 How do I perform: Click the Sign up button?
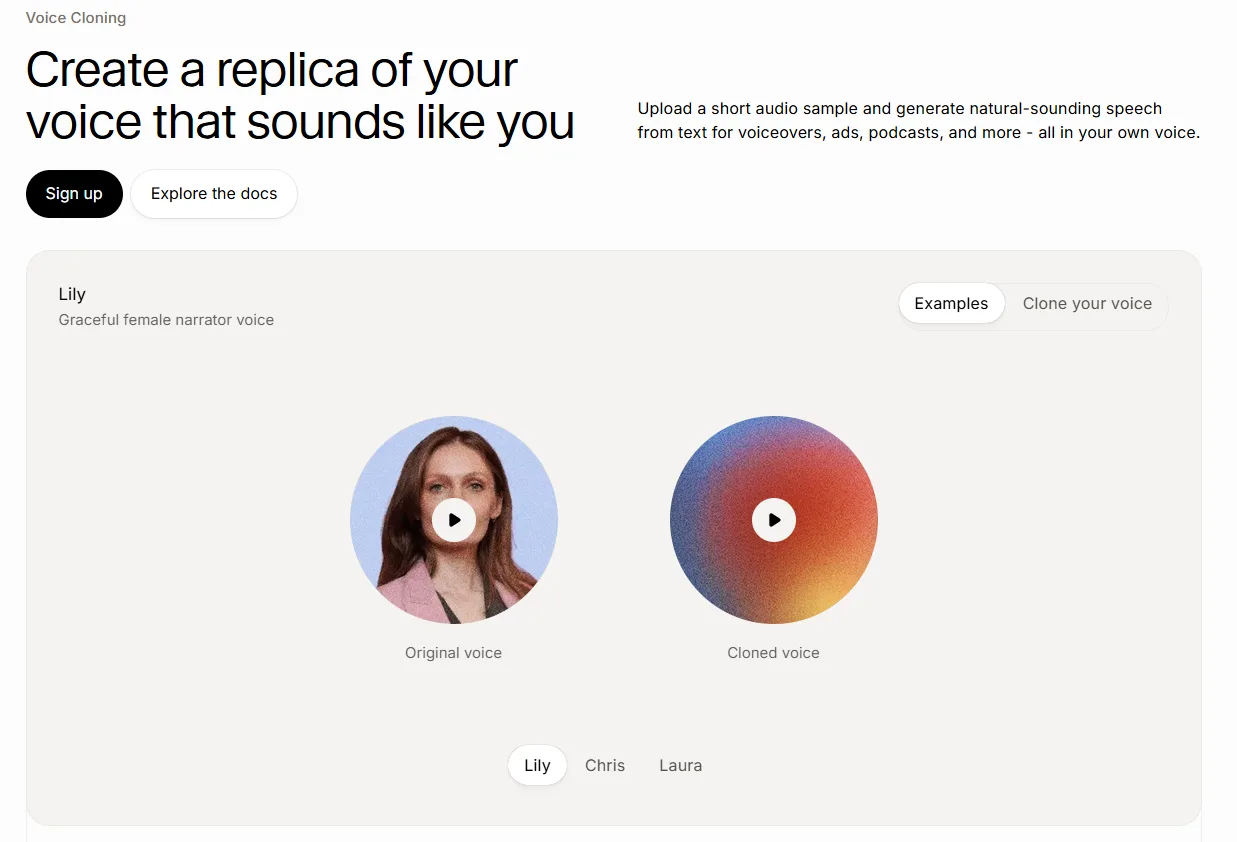pos(74,193)
